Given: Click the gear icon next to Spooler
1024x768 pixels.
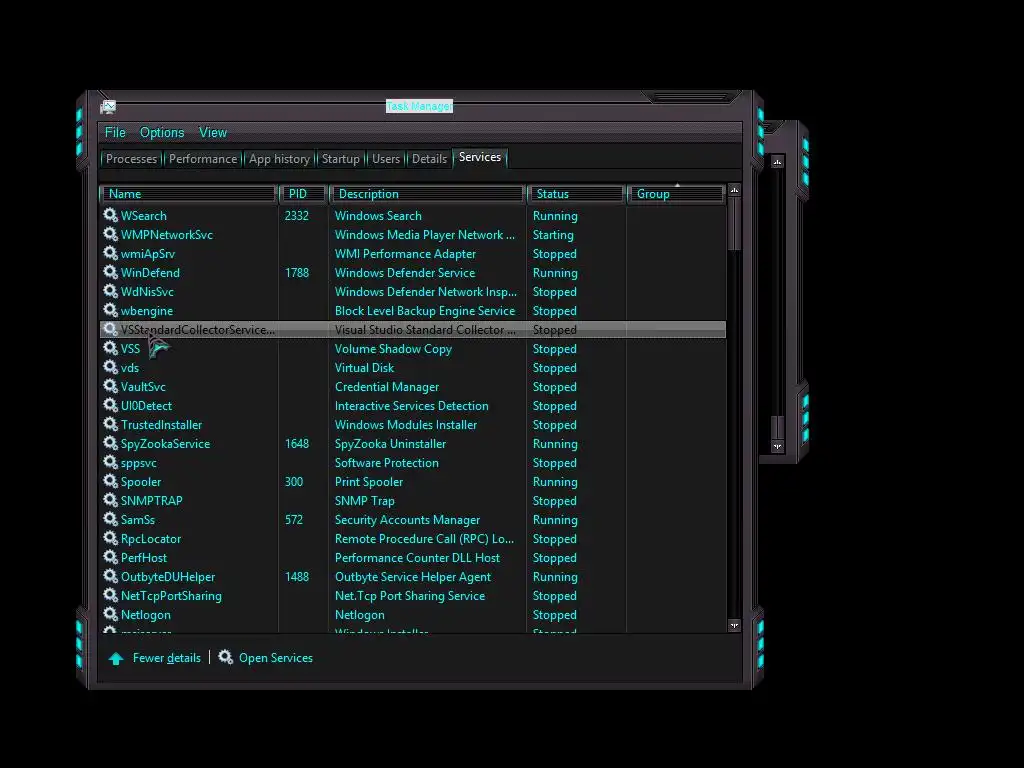Looking at the screenshot, I should (110, 481).
